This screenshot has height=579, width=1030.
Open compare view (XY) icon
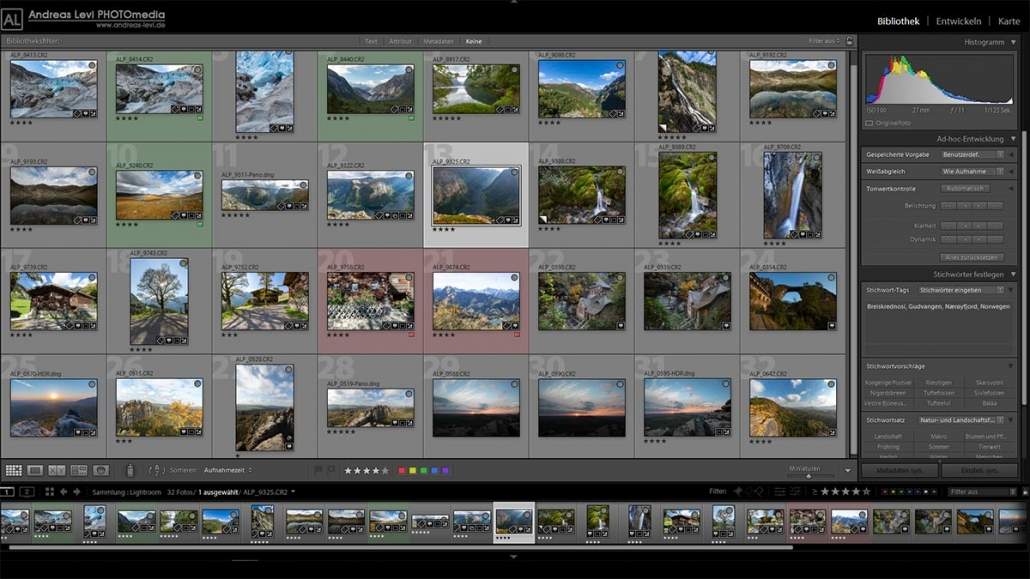[x=57, y=471]
